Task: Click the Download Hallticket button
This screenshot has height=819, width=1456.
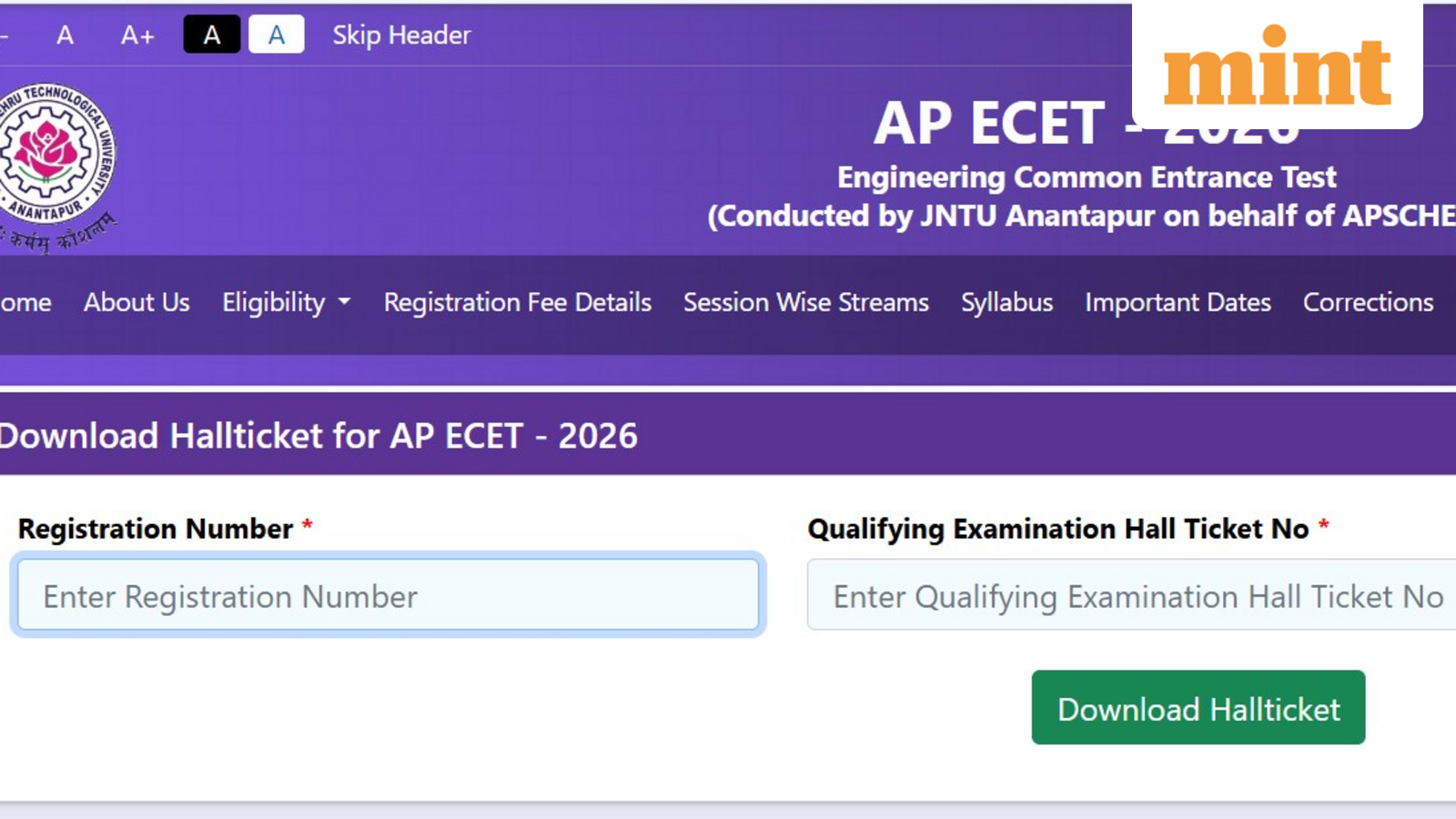Action: coord(1198,709)
